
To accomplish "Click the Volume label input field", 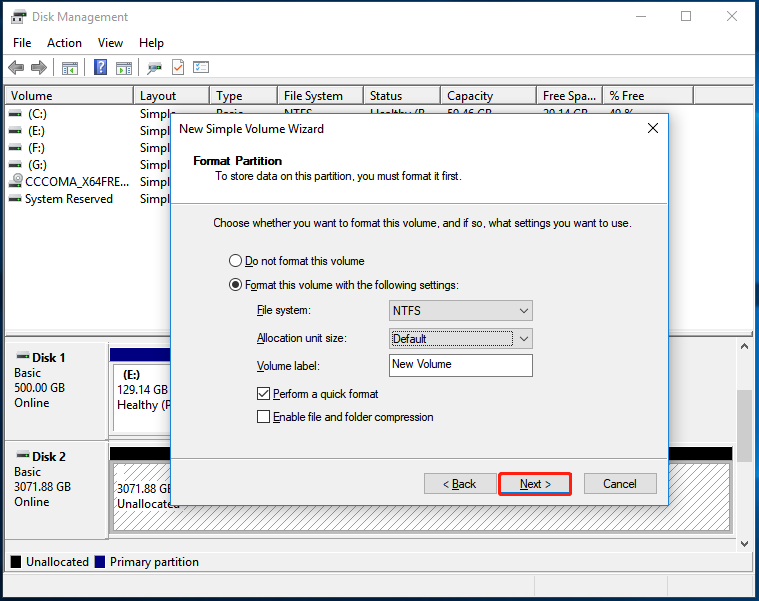I will point(460,365).
